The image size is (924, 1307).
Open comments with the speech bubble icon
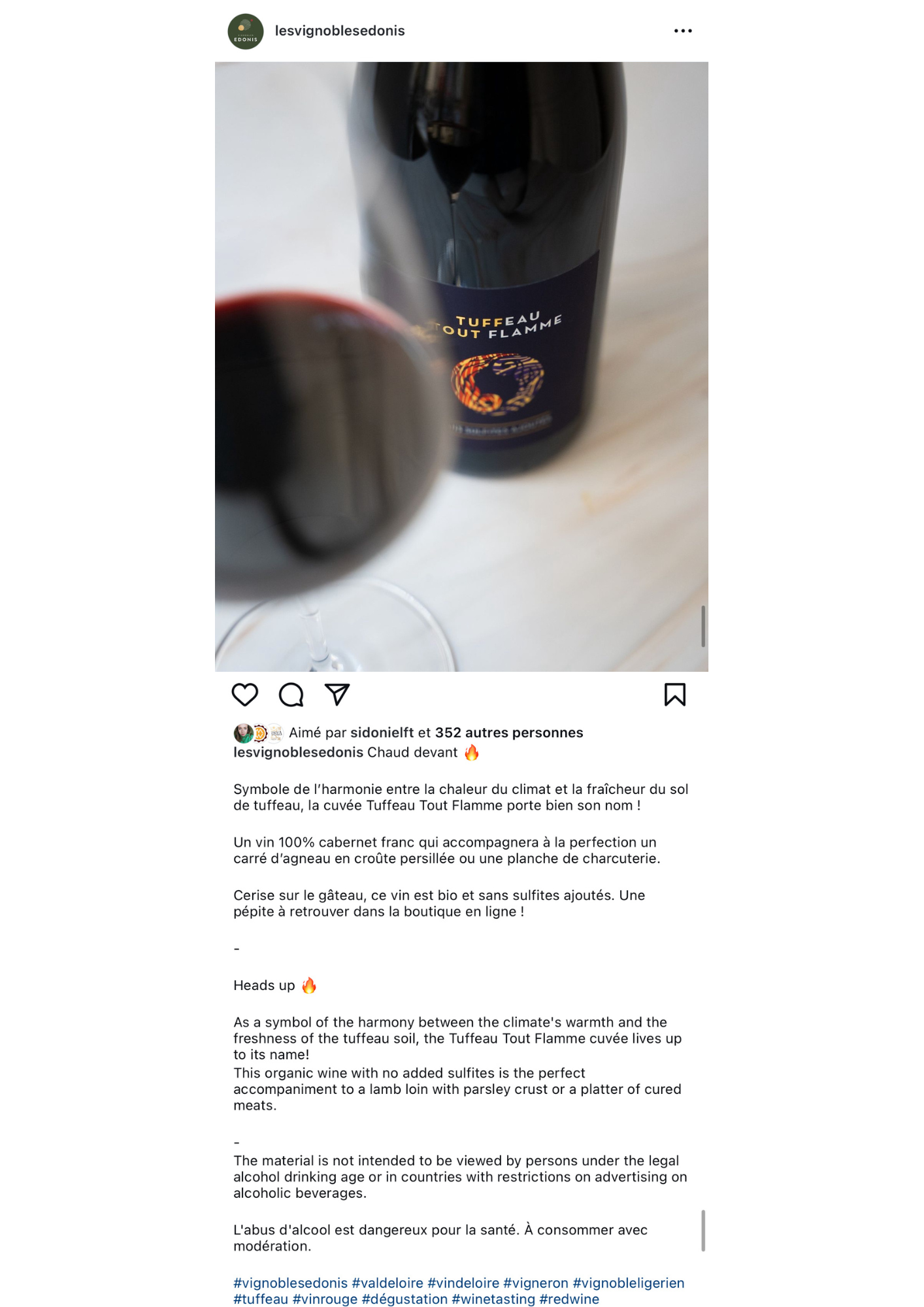click(x=291, y=695)
